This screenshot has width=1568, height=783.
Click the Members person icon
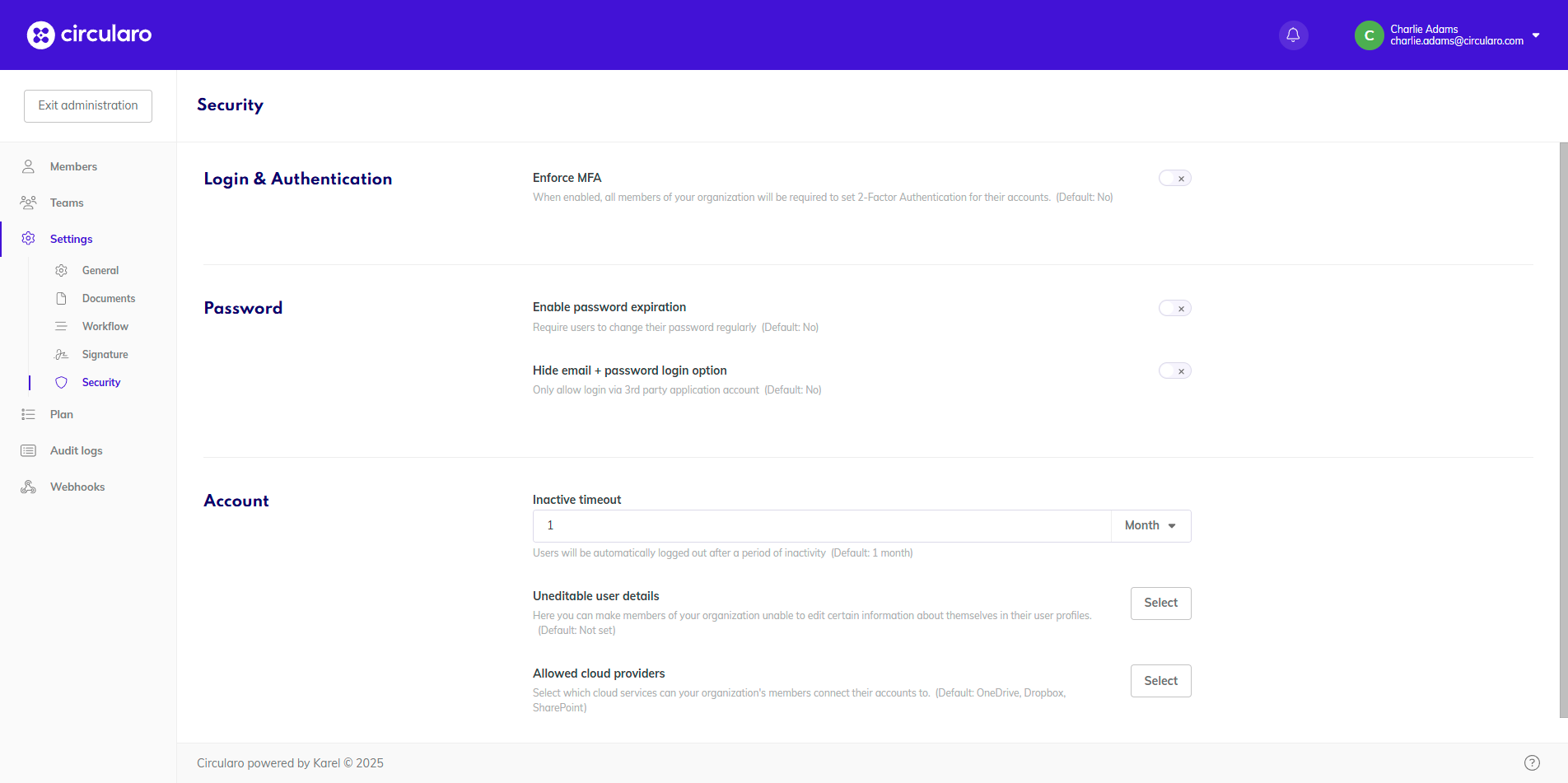[x=28, y=166]
